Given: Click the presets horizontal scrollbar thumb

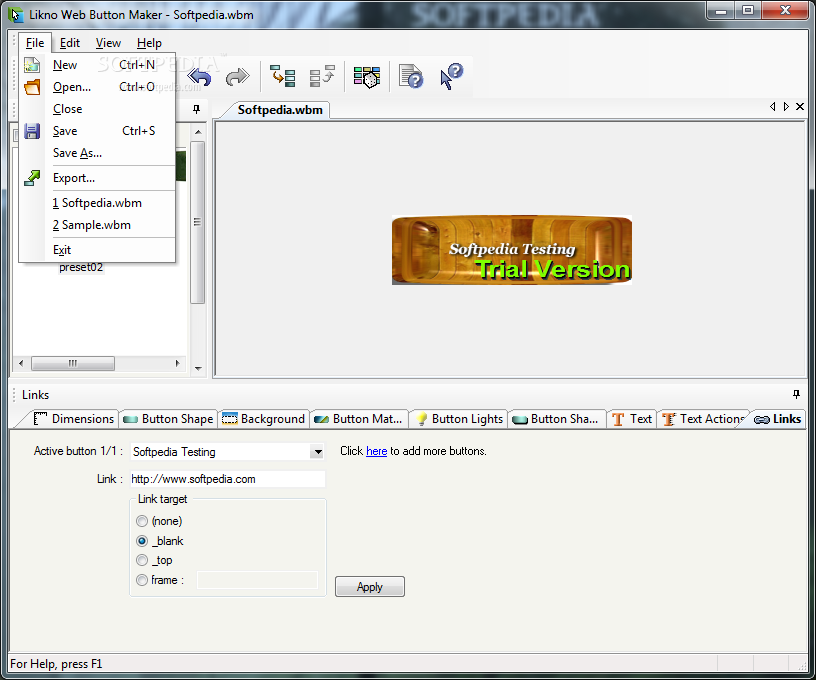Looking at the screenshot, I should coord(73,363).
